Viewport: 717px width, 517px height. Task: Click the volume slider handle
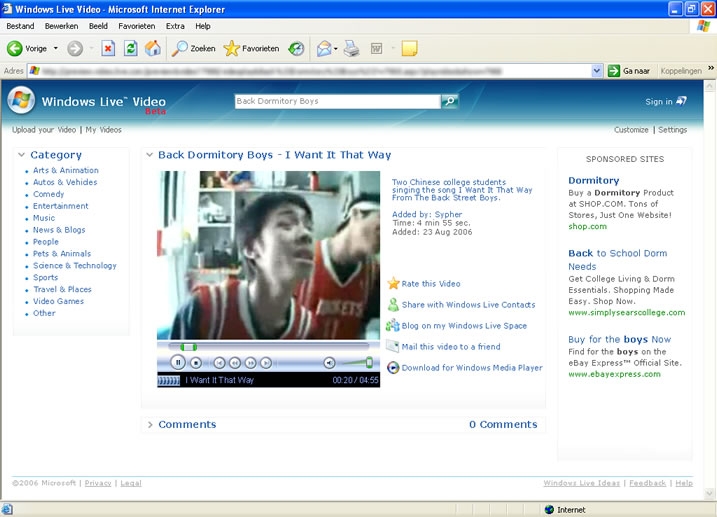(369, 362)
